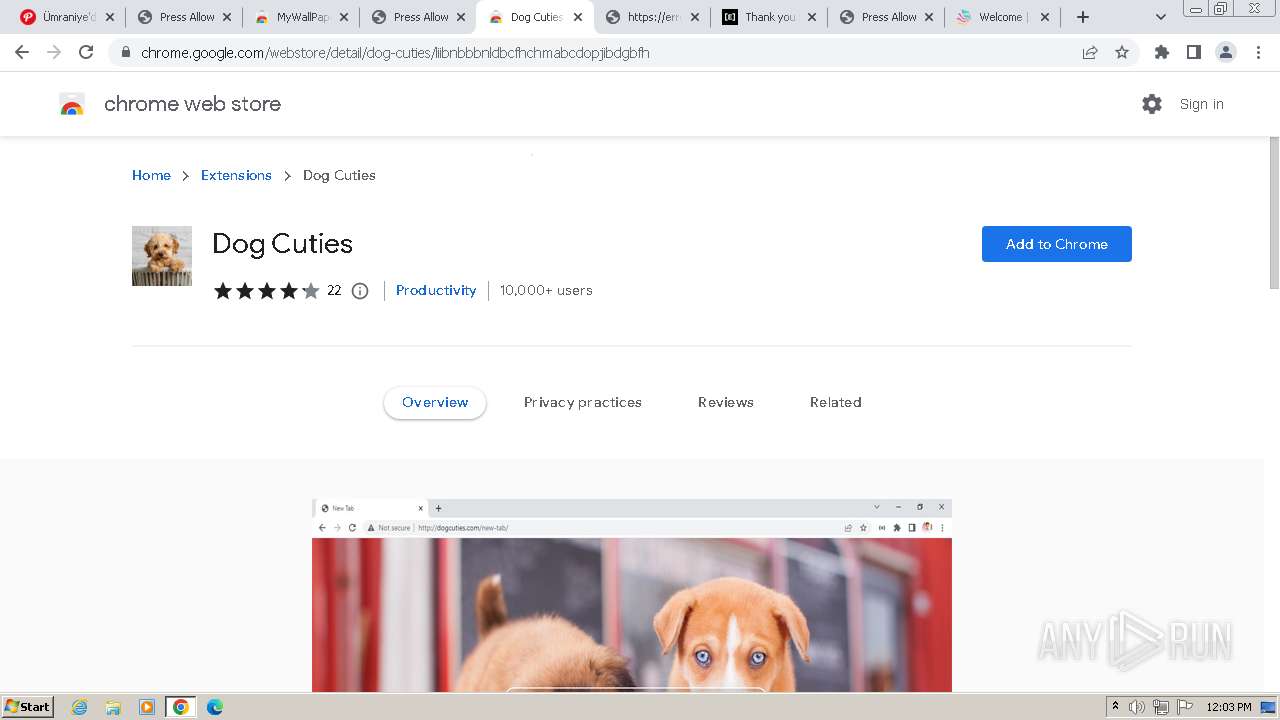Go back with browser back arrow
Image resolution: width=1280 pixels, height=720 pixels.
[22, 52]
